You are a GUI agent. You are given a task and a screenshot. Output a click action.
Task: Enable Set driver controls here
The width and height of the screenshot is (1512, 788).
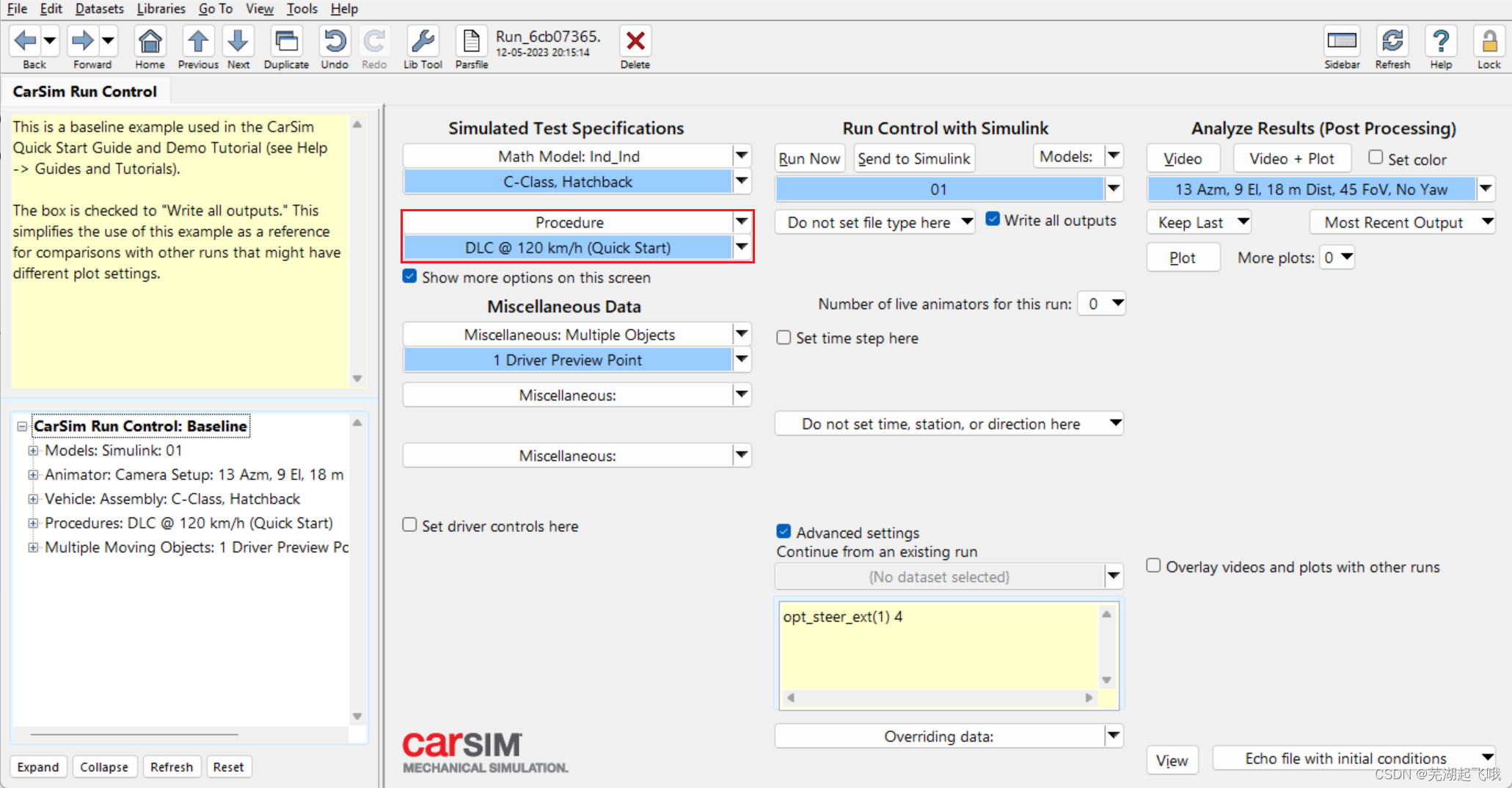[x=409, y=525]
